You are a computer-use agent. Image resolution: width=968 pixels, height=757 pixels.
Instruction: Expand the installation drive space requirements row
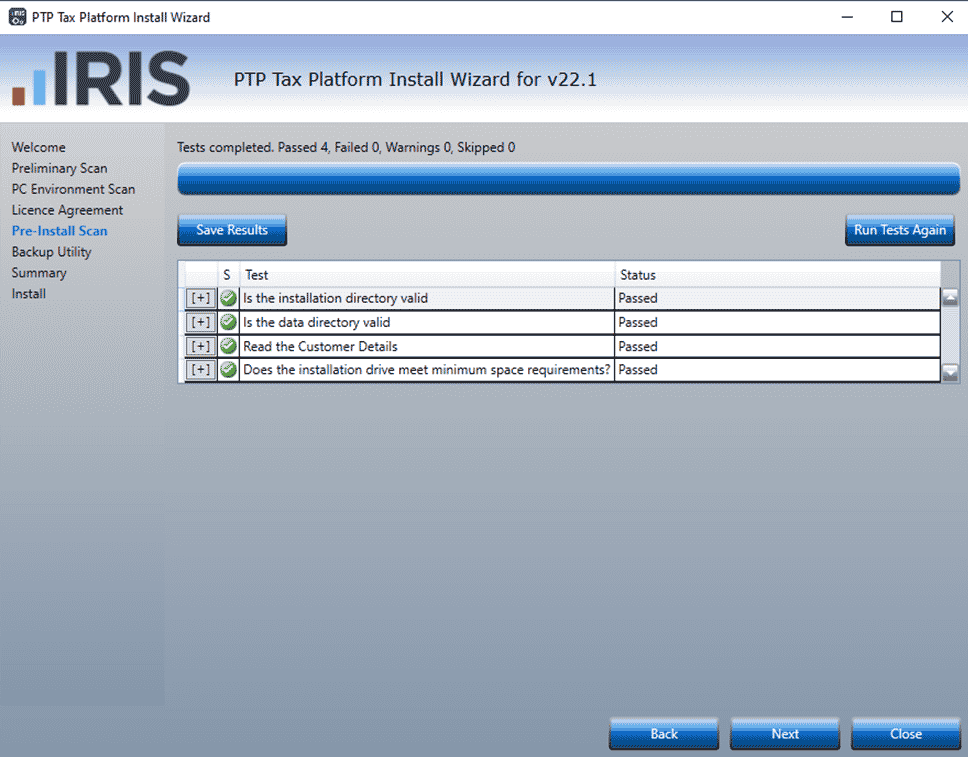click(x=201, y=370)
